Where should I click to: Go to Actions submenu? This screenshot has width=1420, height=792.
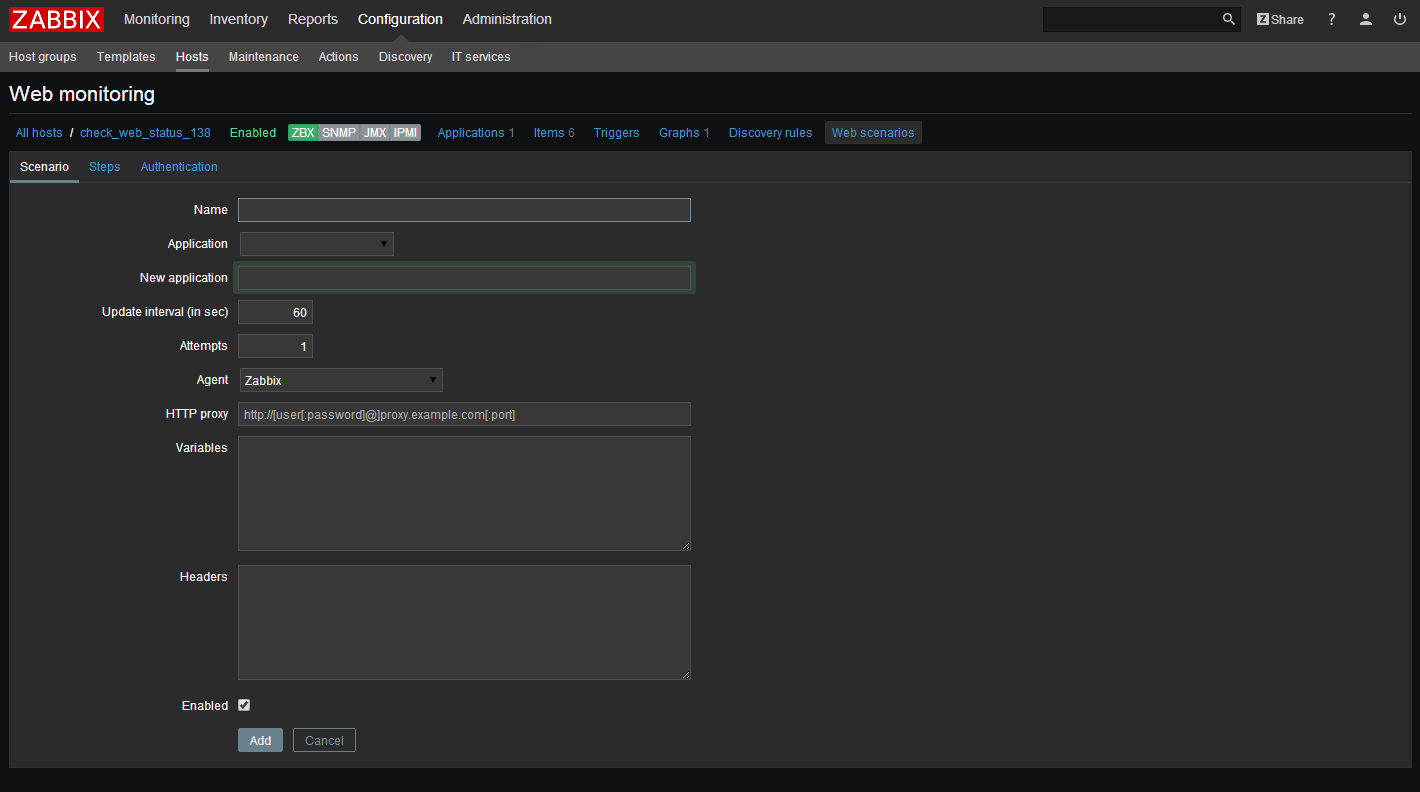[339, 57]
